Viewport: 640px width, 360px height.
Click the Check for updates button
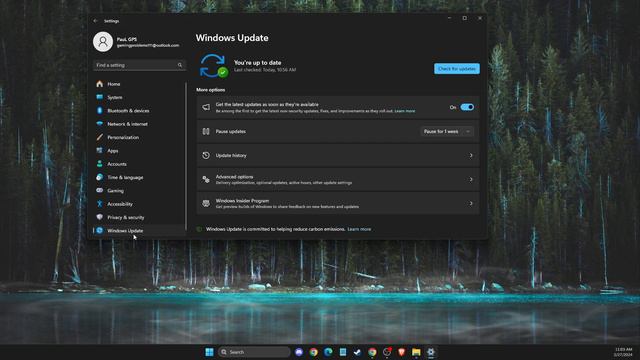point(457,69)
